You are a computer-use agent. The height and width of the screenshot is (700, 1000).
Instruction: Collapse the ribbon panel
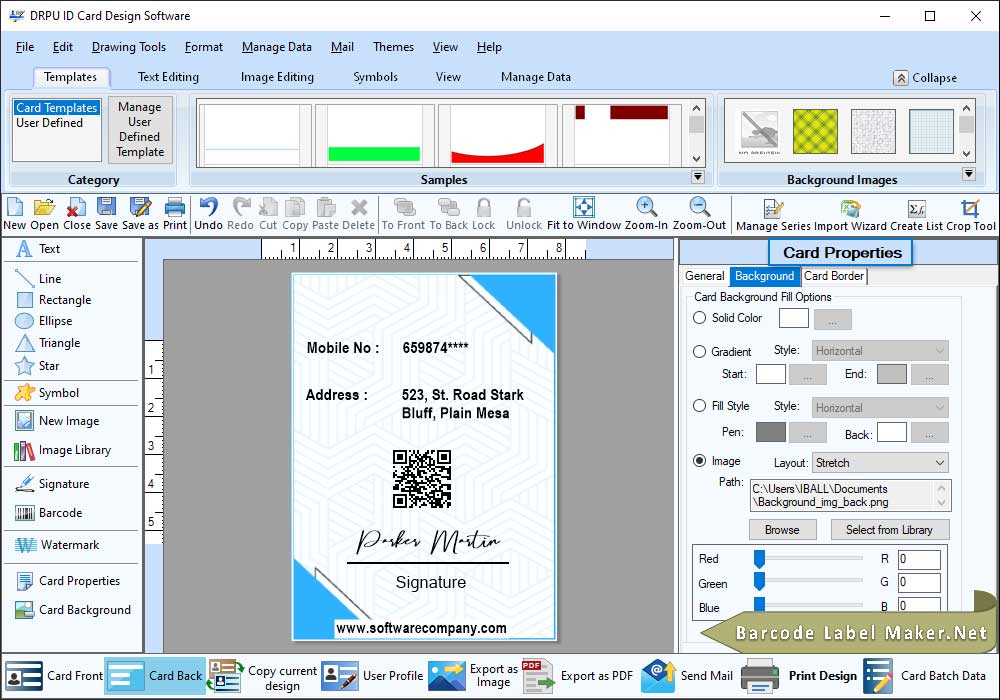(x=925, y=78)
